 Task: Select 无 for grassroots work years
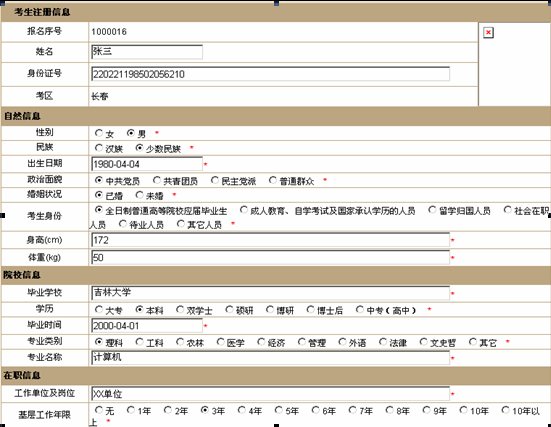99,409
